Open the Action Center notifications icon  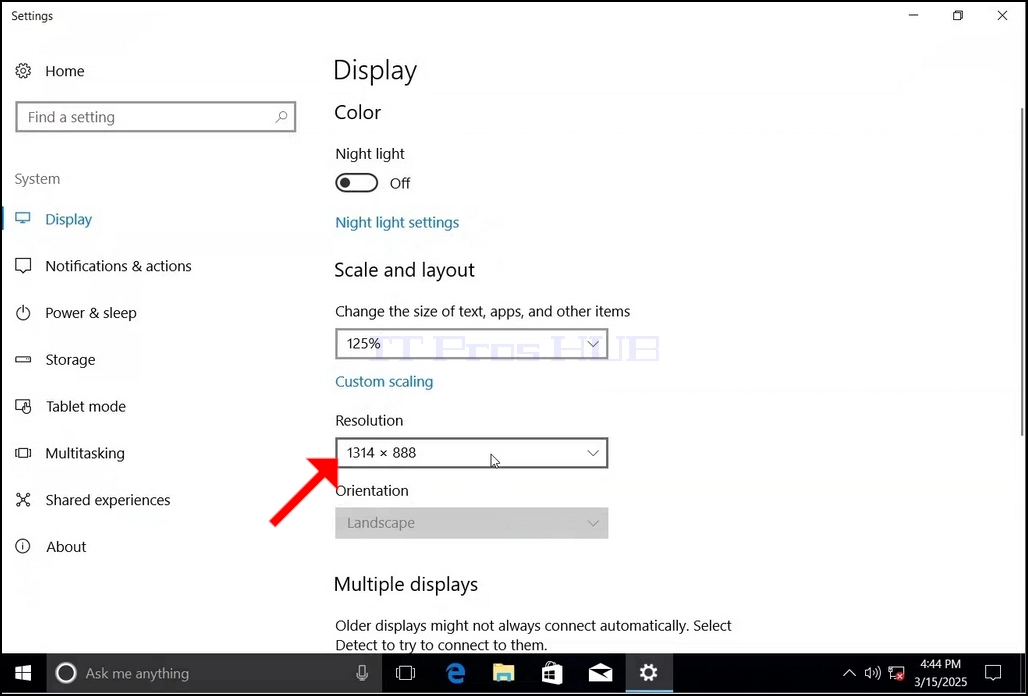[x=993, y=673]
